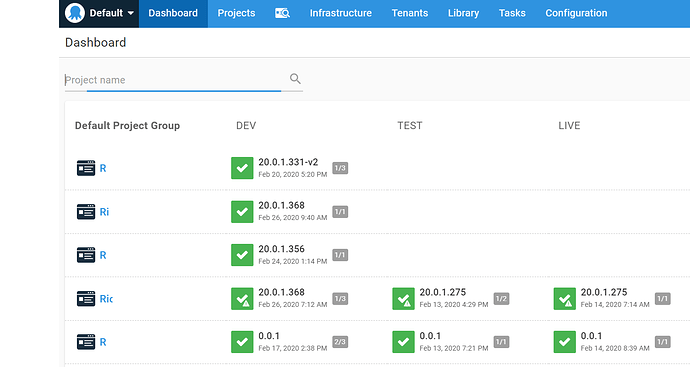Open the Configuration tab
The width and height of the screenshot is (690, 367).
click(576, 13)
